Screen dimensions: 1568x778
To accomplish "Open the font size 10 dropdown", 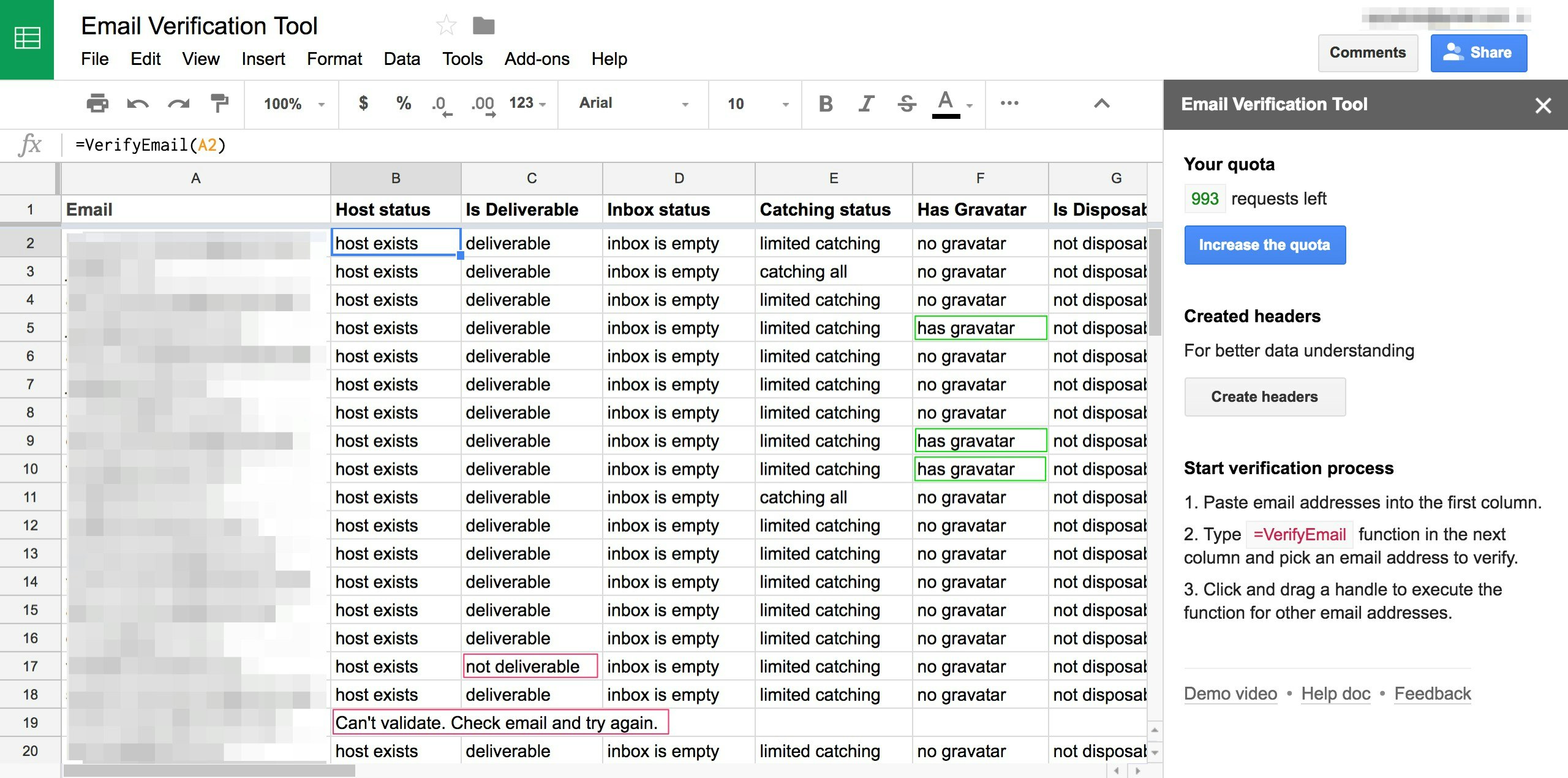I will [x=758, y=104].
